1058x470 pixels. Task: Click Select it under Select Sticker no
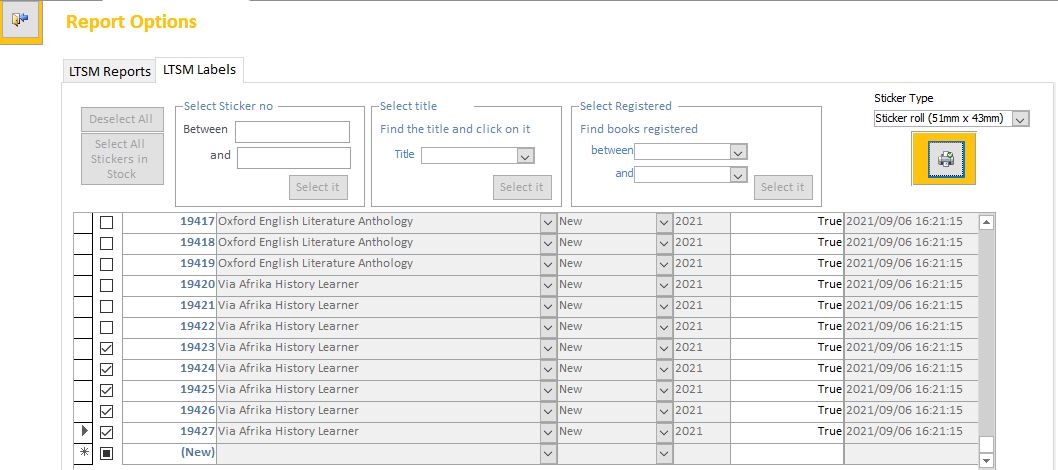coord(318,187)
